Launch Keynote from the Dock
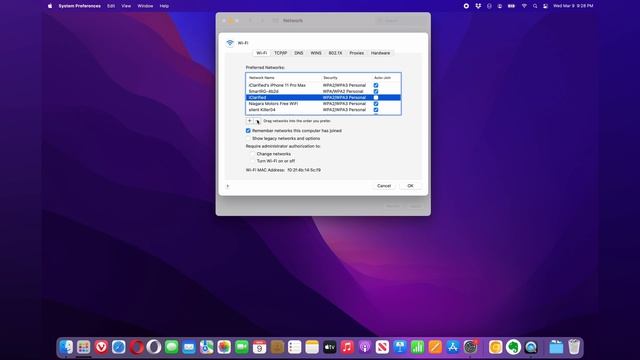The height and width of the screenshot is (360, 640). point(400,347)
